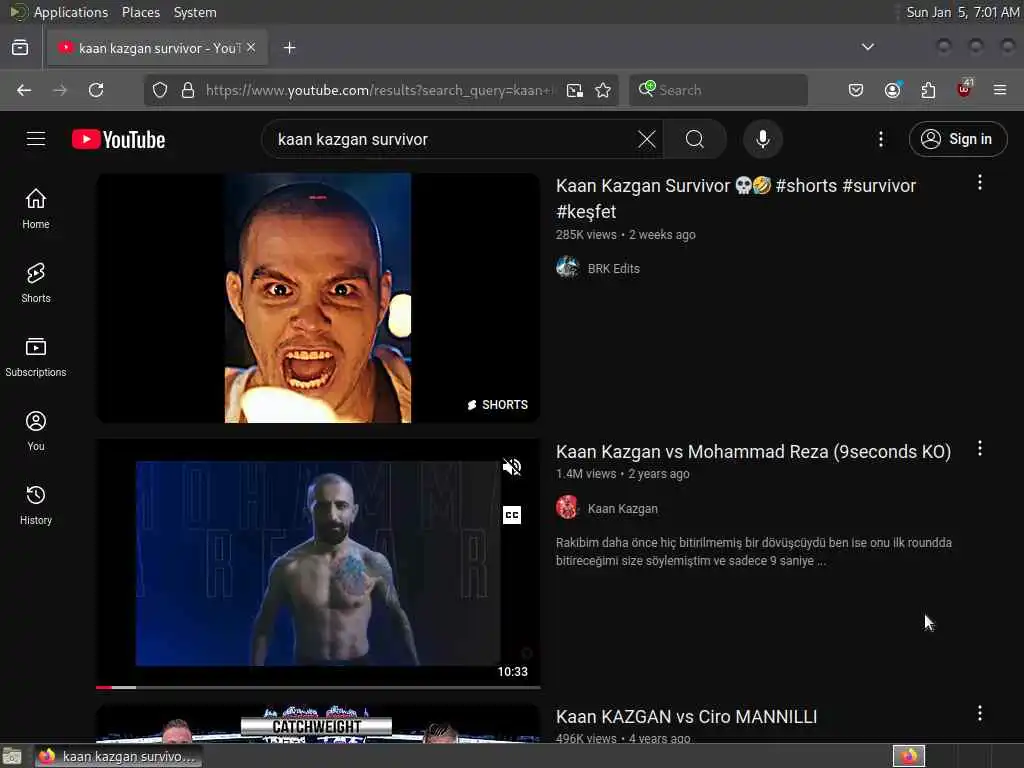Image resolution: width=1024 pixels, height=768 pixels.
Task: Clear the search query with the X
Action: 647,139
